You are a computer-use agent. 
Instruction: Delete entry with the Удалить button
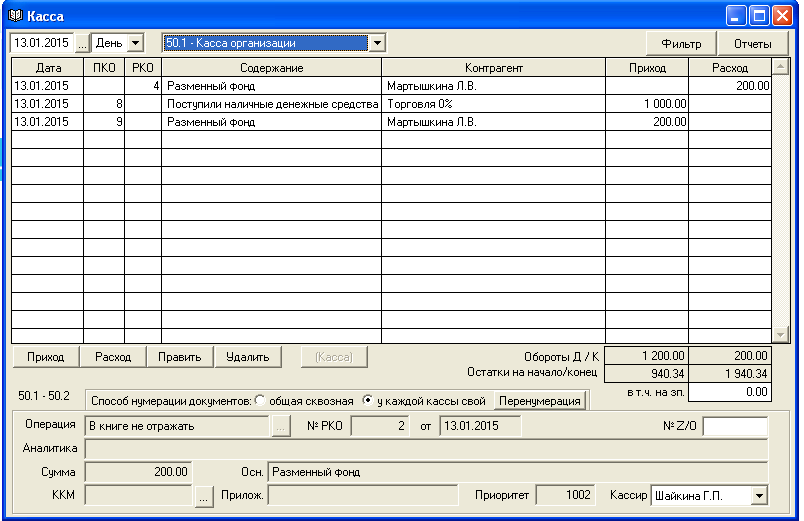[x=247, y=357]
